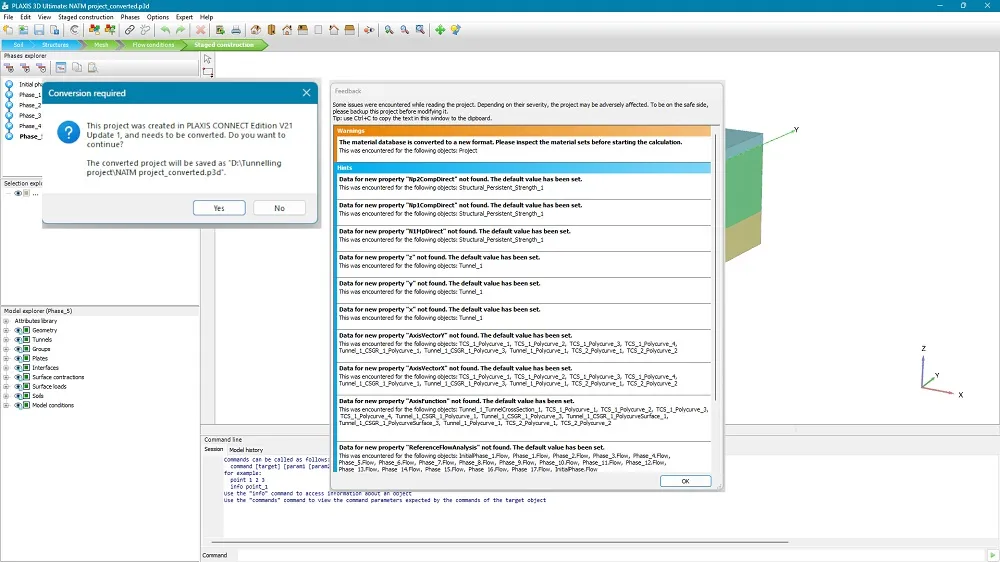Click the lightbulb icon at toolbar end
This screenshot has width=1000, height=562.
click(x=455, y=30)
